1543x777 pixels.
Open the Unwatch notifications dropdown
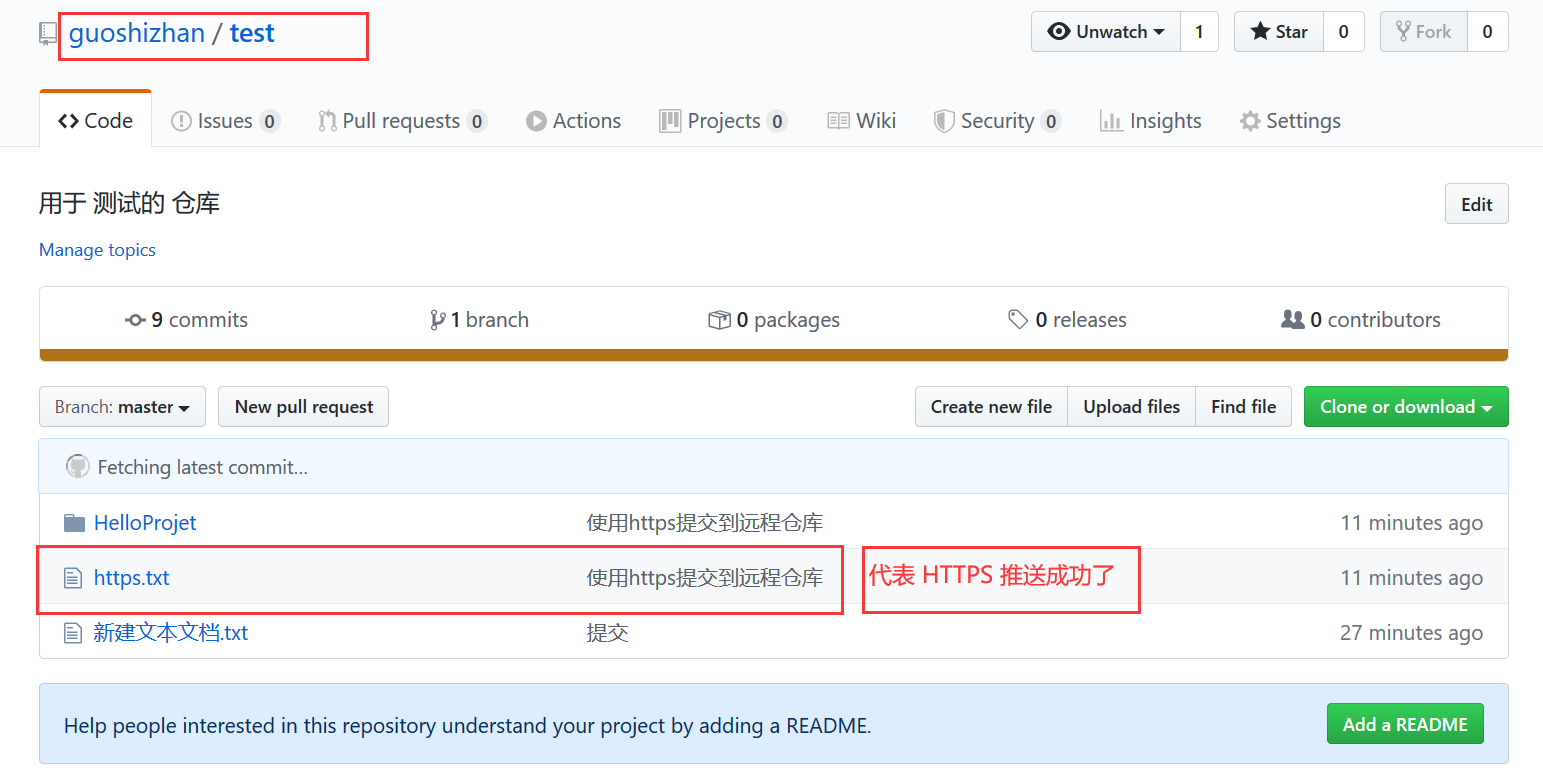(x=1106, y=32)
